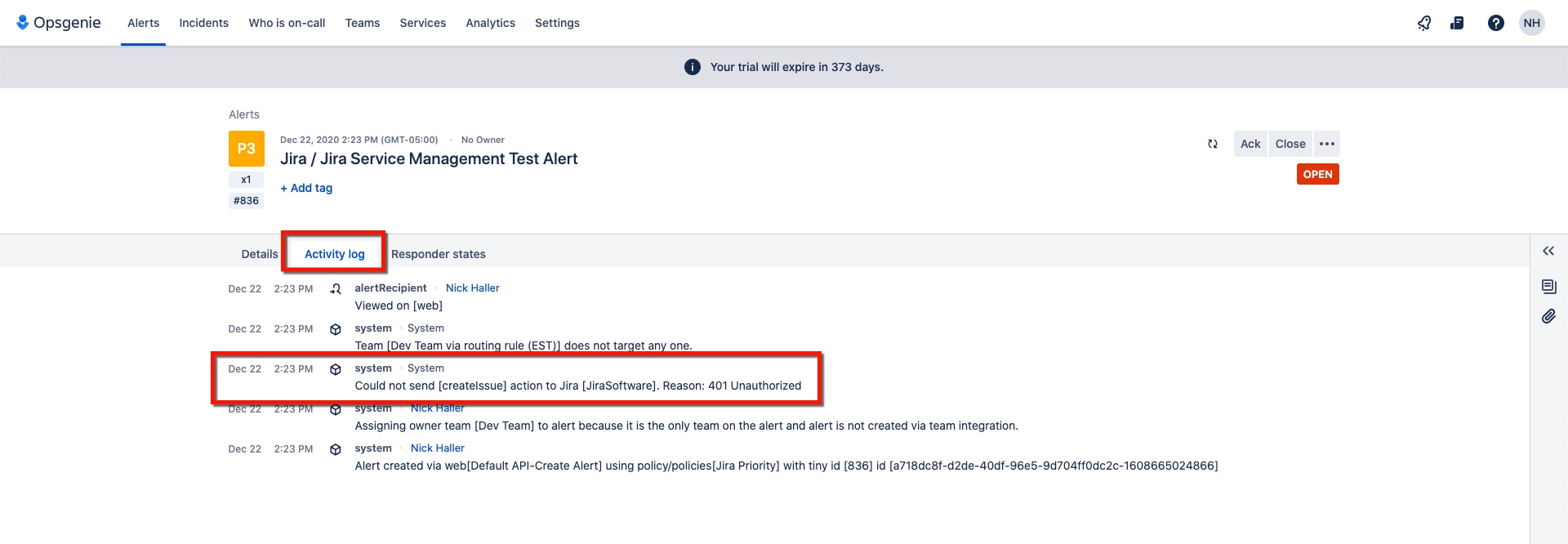Viewport: 1568px width, 544px height.
Task: Open the Help question mark icon
Action: click(1495, 23)
